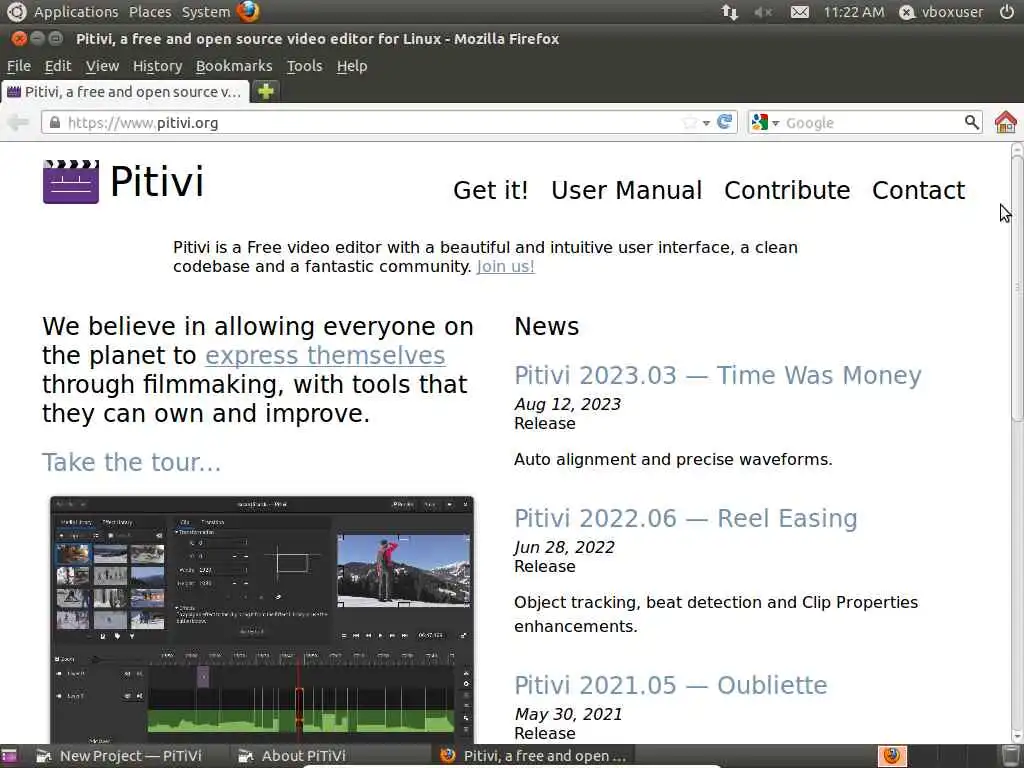
Task: Open Pitivi 2021.05 — Oubliette article
Action: click(x=671, y=686)
